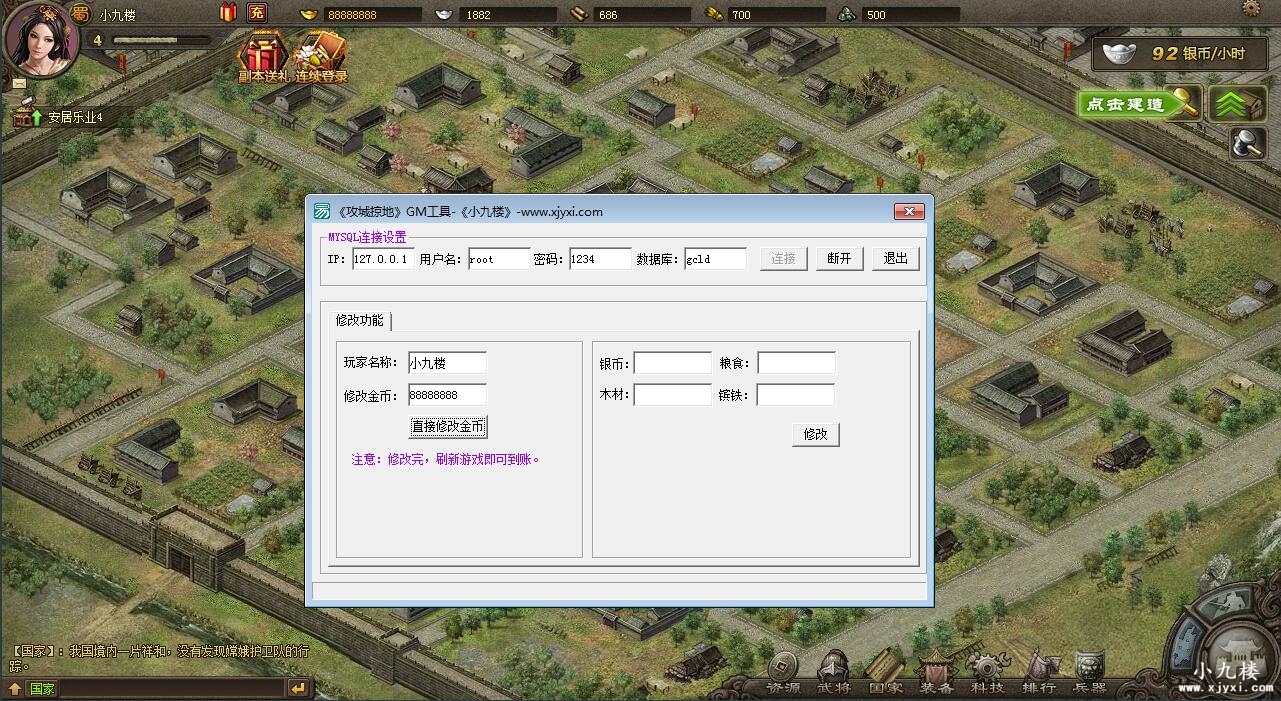Image resolution: width=1281 pixels, height=701 pixels.
Task: Click the green upgrade arrows building icon
Action: (x=1237, y=104)
